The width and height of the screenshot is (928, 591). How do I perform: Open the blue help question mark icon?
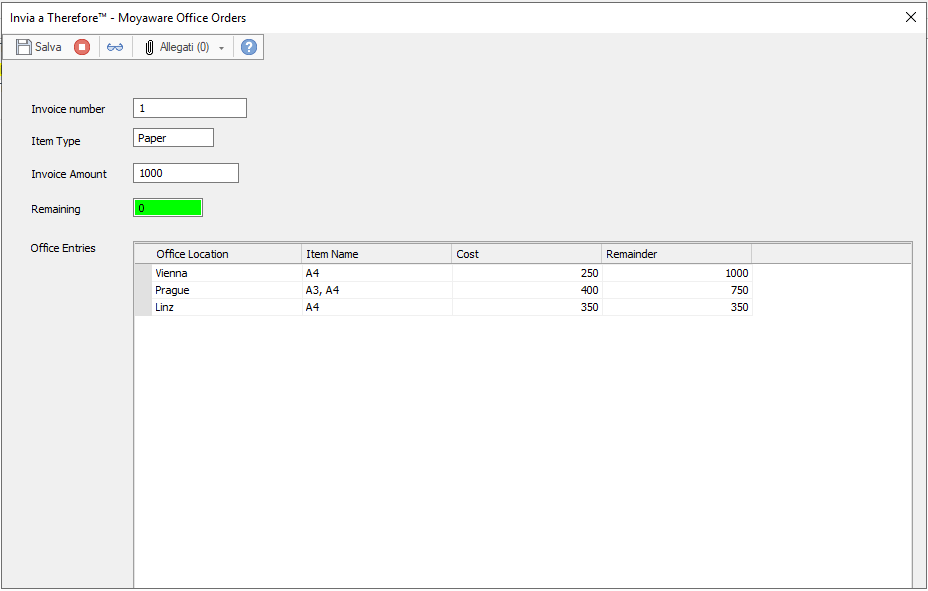[x=248, y=46]
